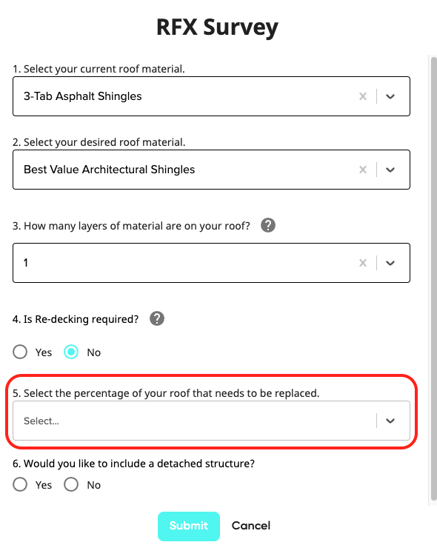The width and height of the screenshot is (437, 545).
Task: Open help for Re-decking required question
Action: (x=157, y=318)
